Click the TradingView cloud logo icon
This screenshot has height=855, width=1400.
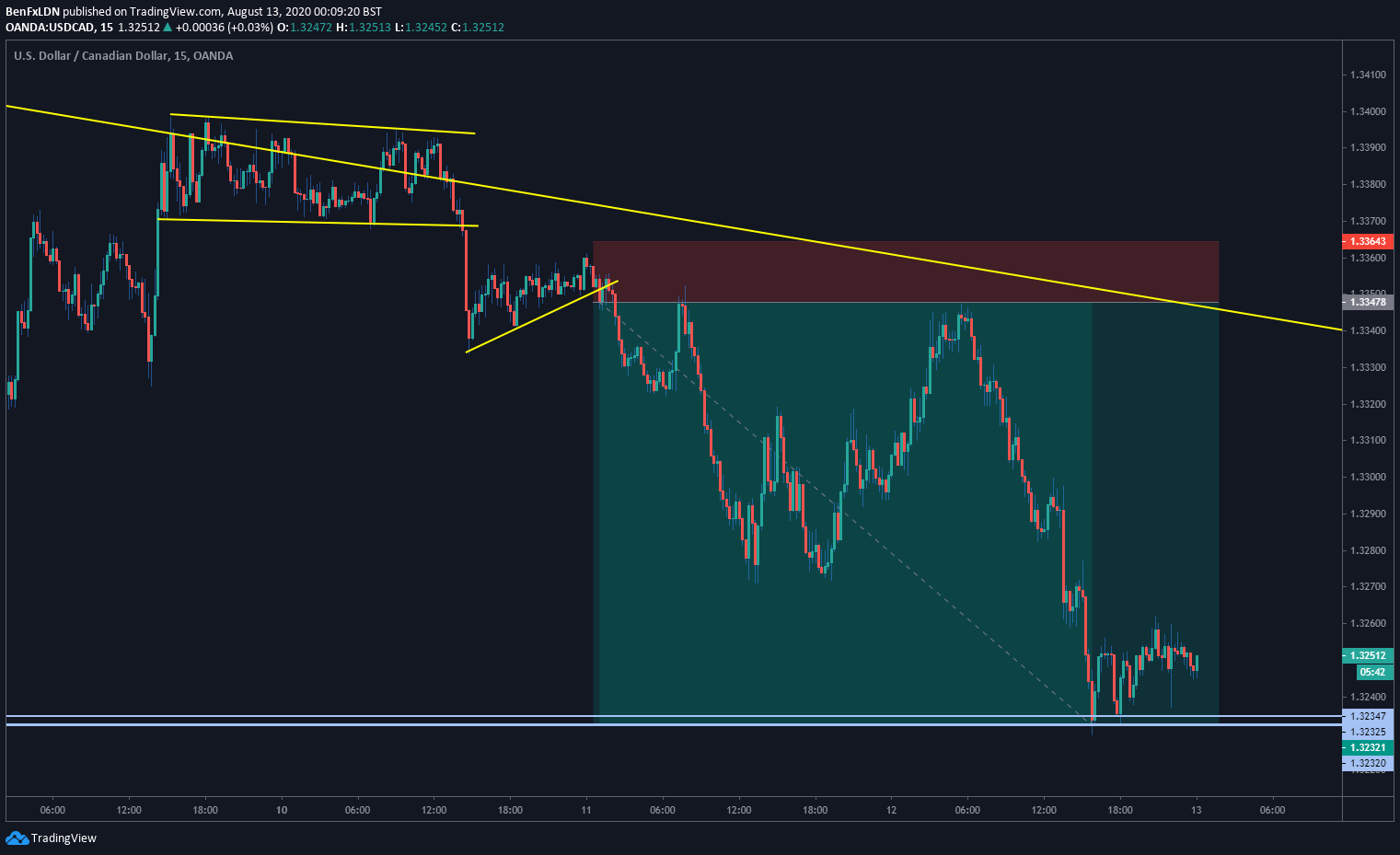(17, 838)
